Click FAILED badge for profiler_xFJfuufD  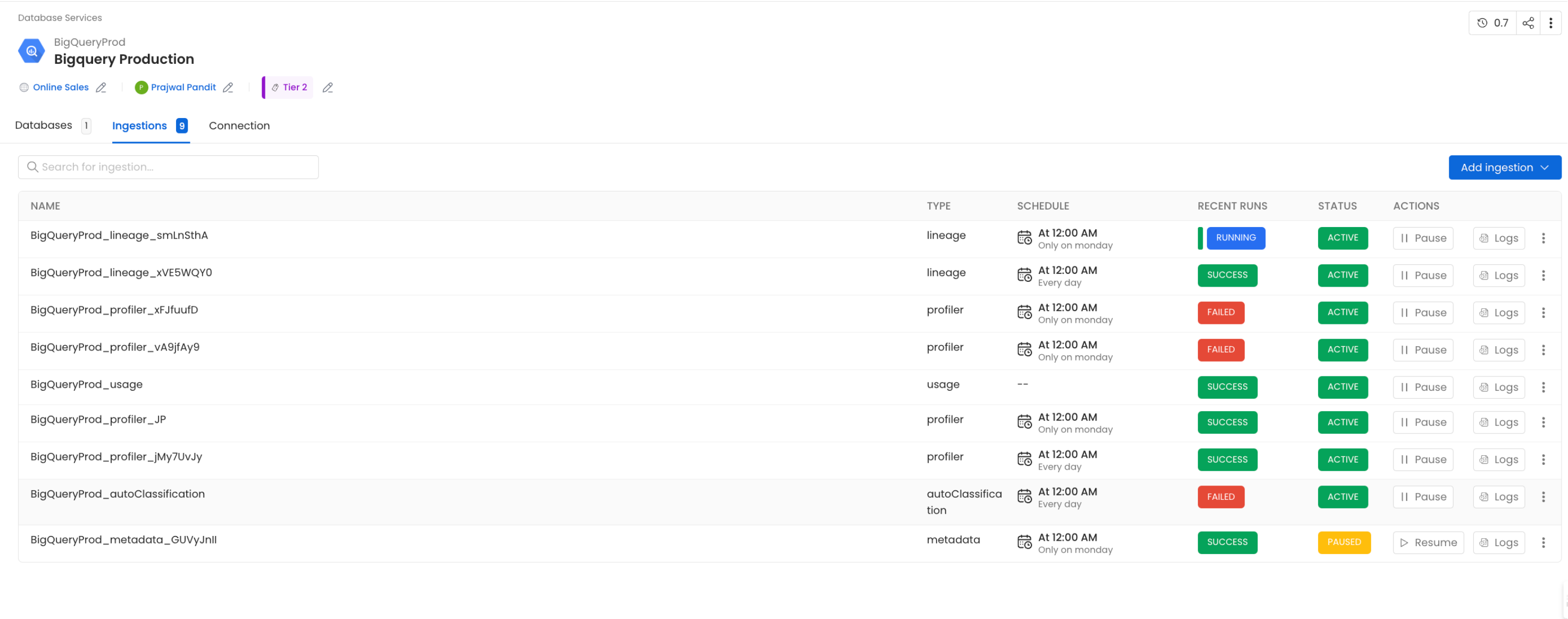point(1221,313)
